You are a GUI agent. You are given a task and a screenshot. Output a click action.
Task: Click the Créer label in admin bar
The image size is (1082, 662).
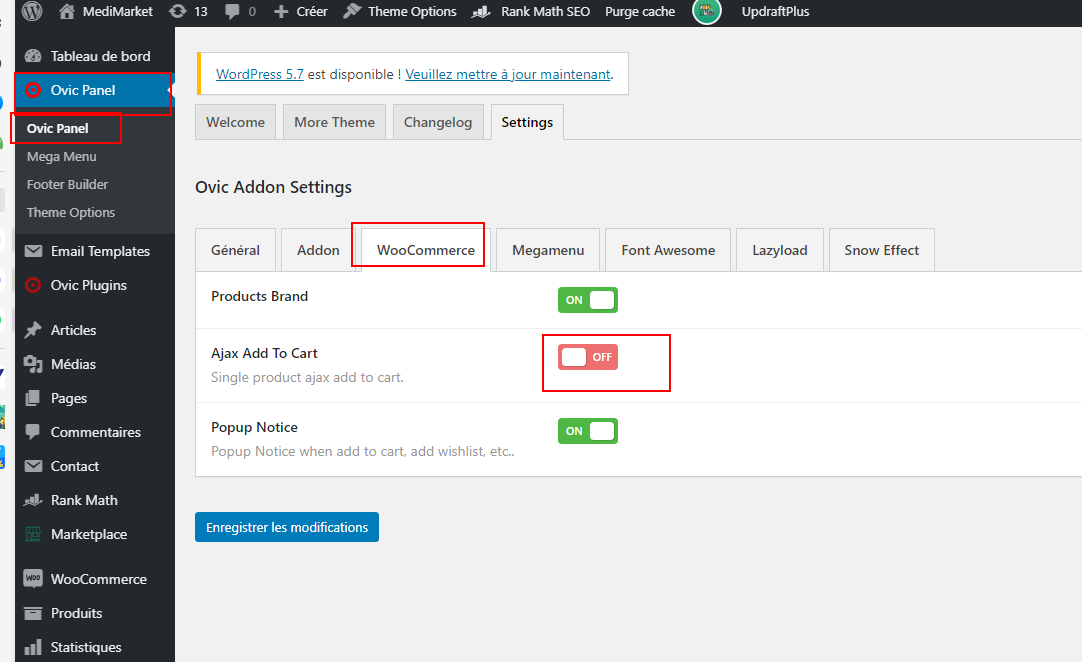coord(312,12)
